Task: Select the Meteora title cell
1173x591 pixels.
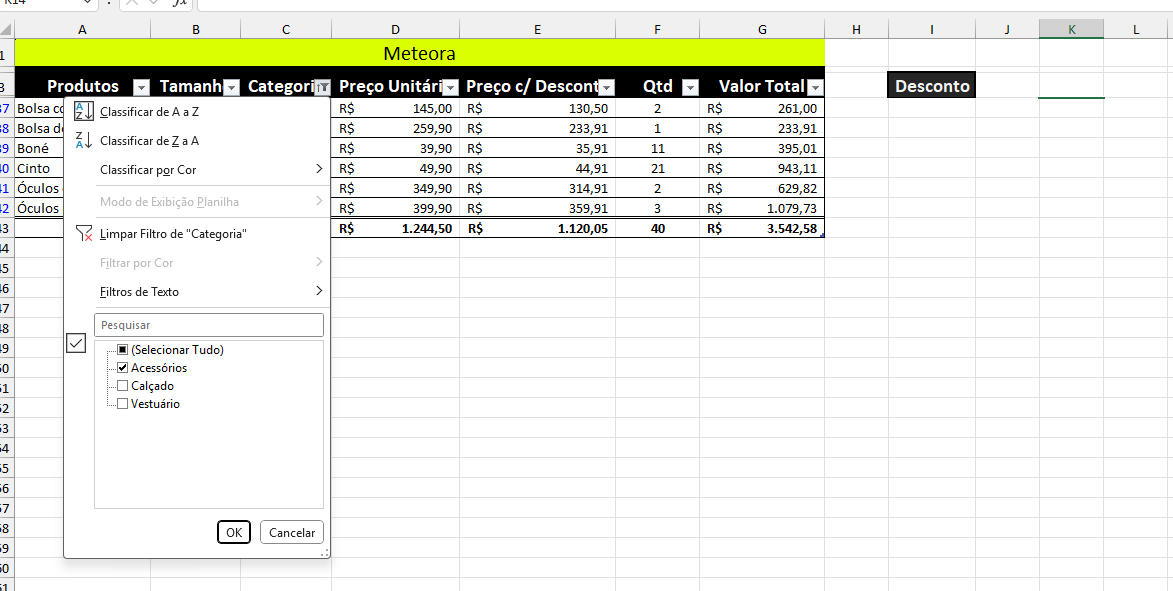Action: click(420, 53)
